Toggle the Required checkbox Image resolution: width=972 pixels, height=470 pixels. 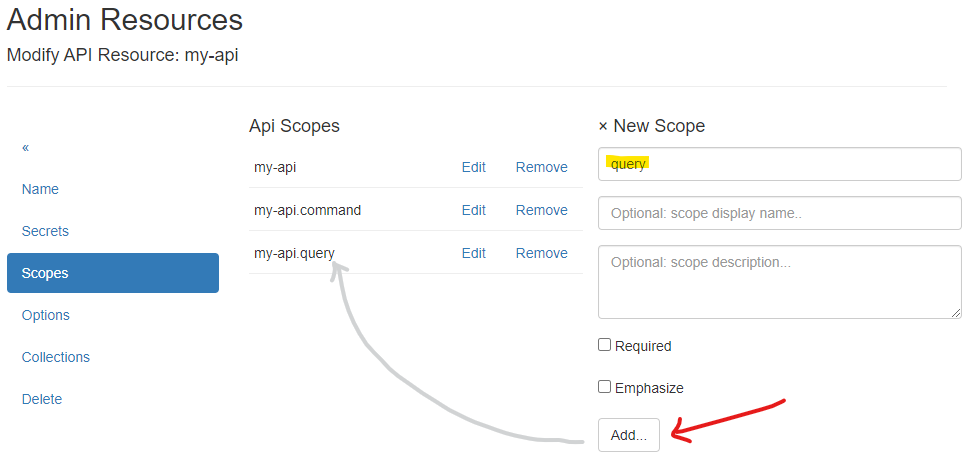(x=604, y=345)
